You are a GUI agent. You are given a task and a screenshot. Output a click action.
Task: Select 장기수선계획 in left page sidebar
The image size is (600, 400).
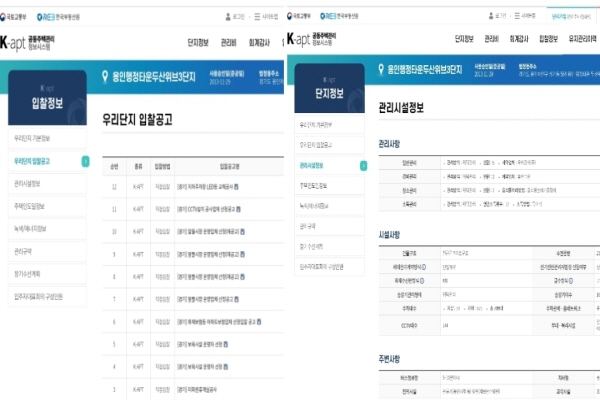coord(47,274)
